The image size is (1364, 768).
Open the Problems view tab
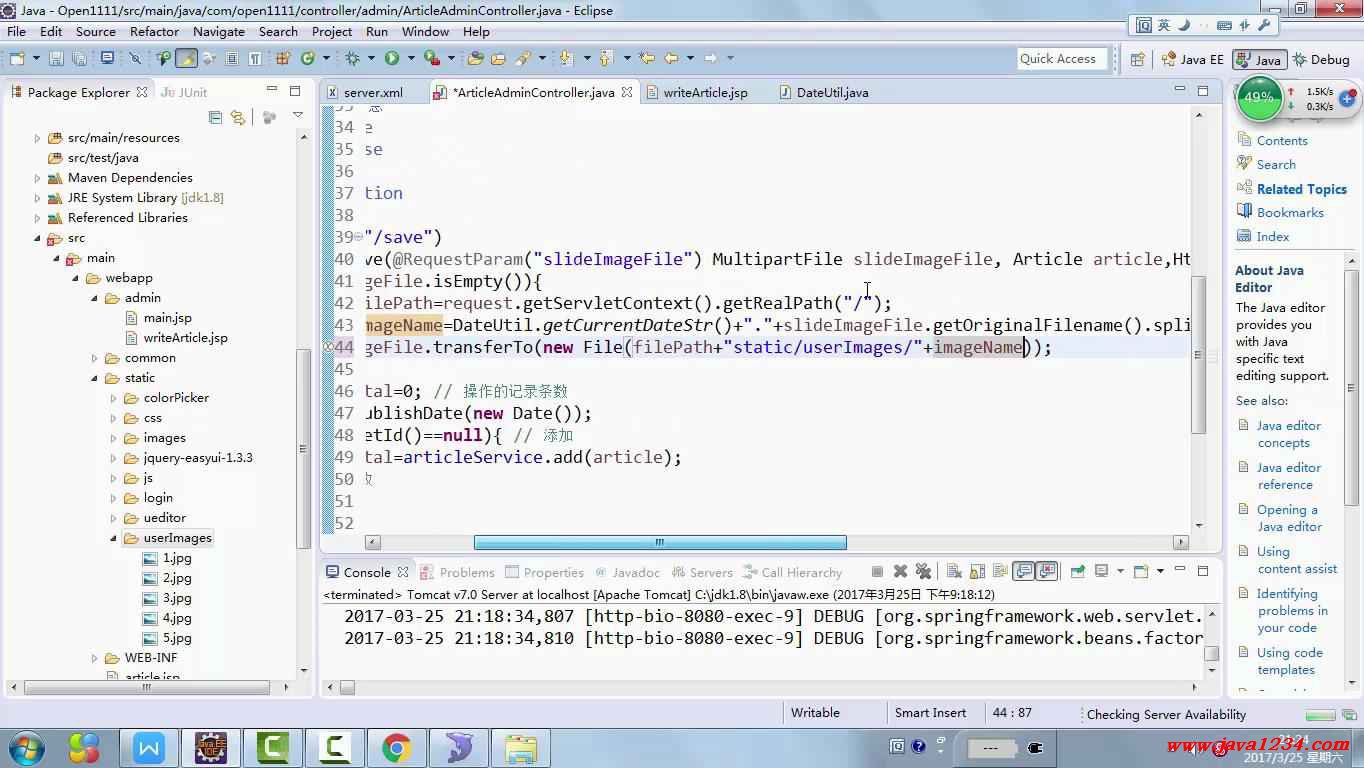tap(458, 572)
